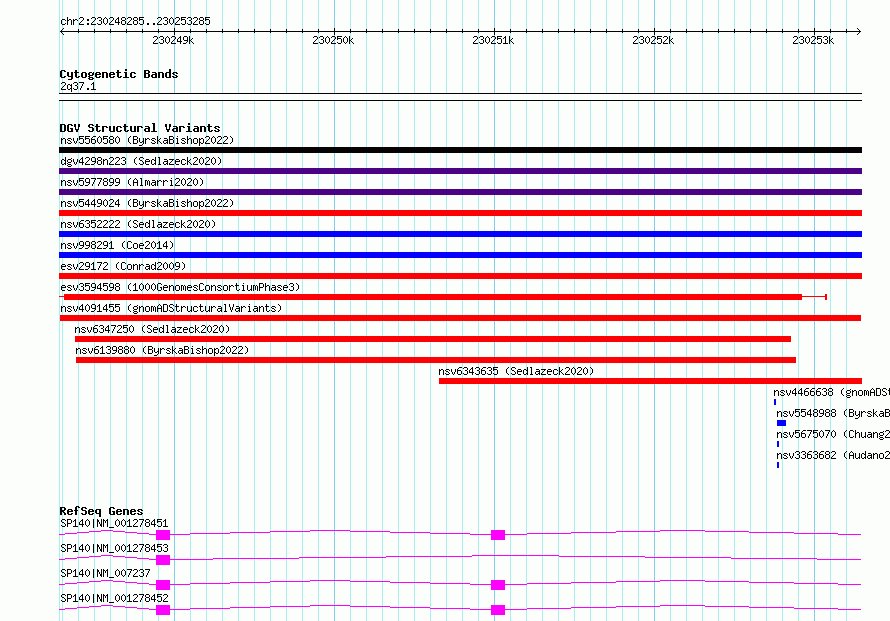Open esv29172 (Conrad2009) variant label

coord(123,266)
